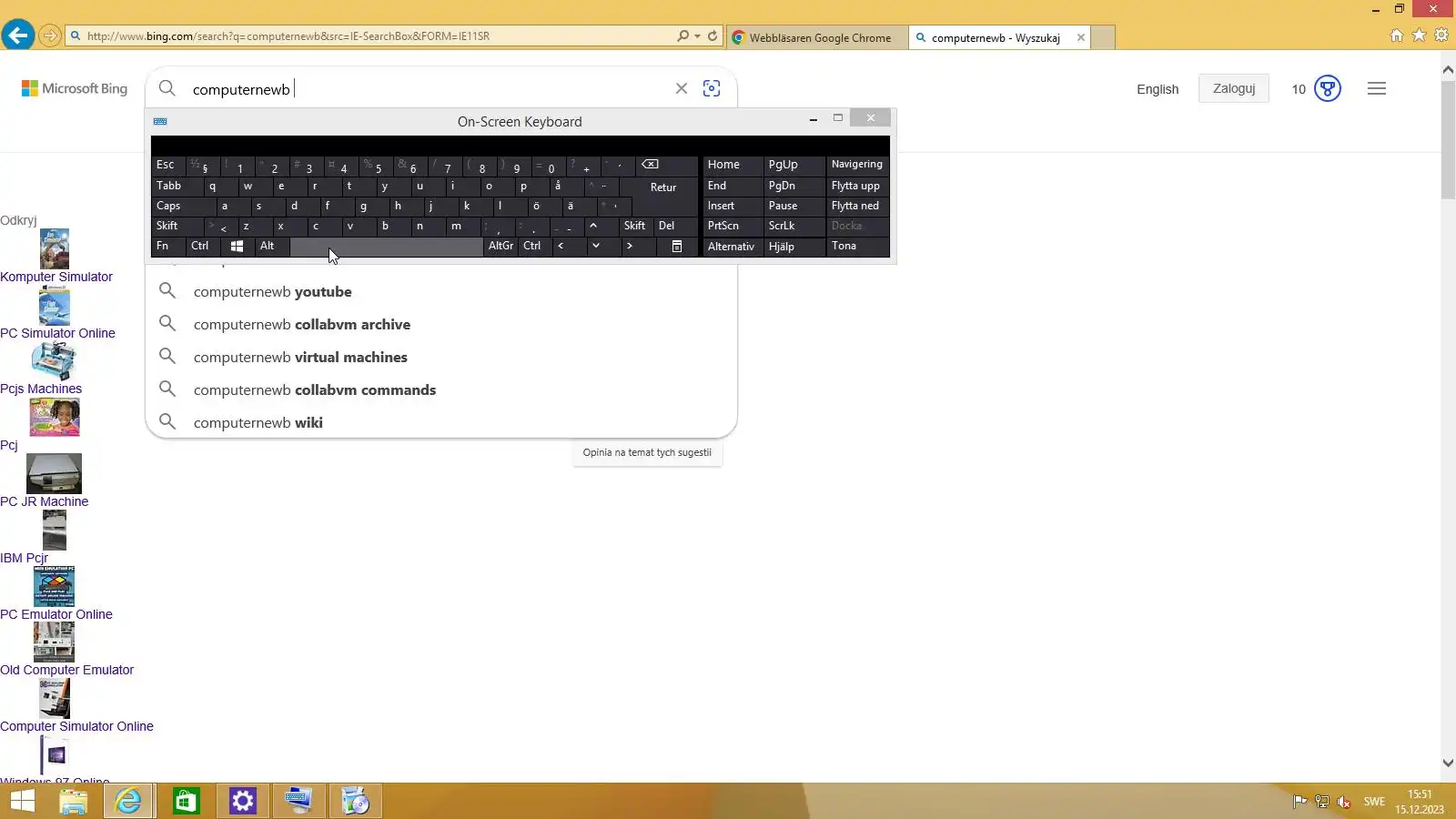
Task: Open the IE Favorites star
Action: [1419, 35]
